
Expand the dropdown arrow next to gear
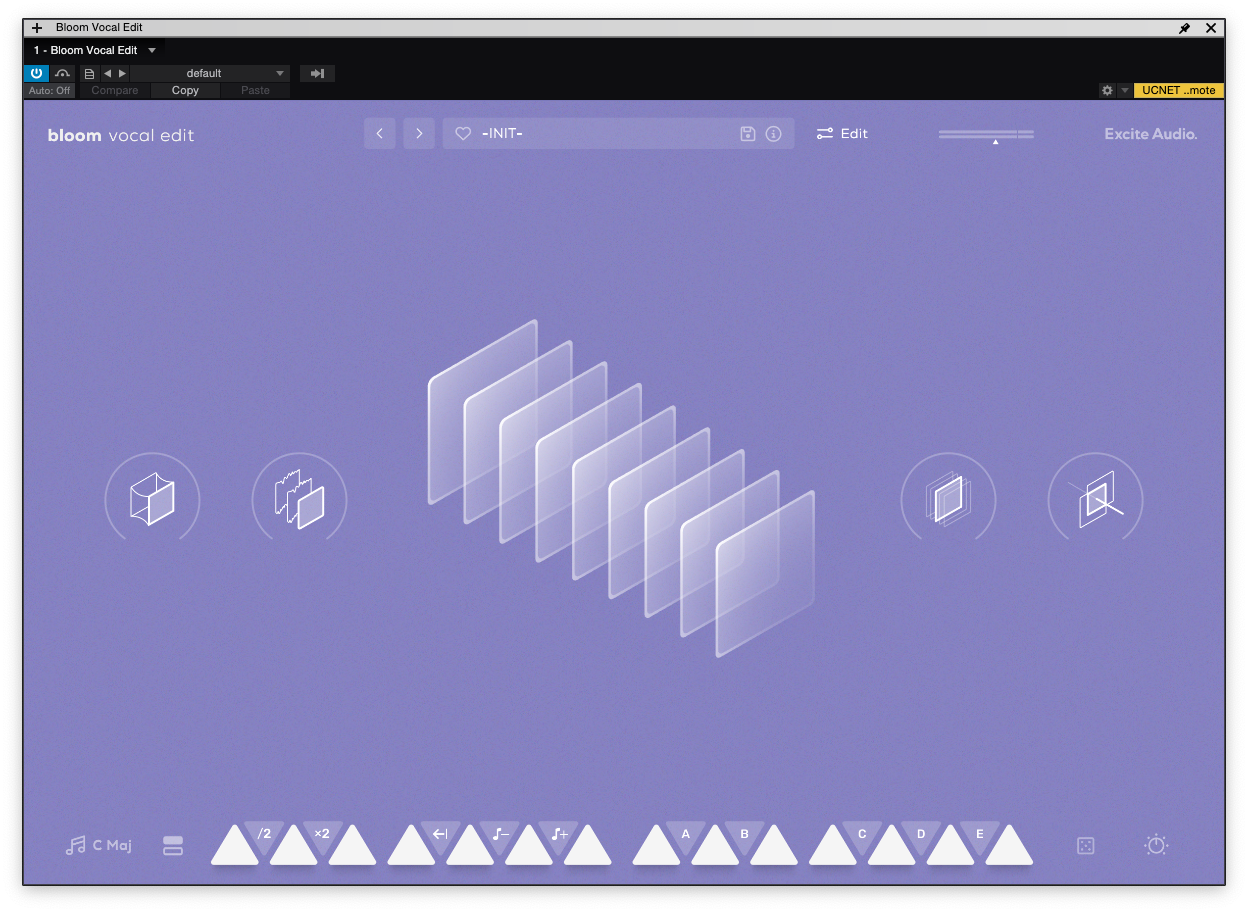pyautogui.click(x=1125, y=90)
